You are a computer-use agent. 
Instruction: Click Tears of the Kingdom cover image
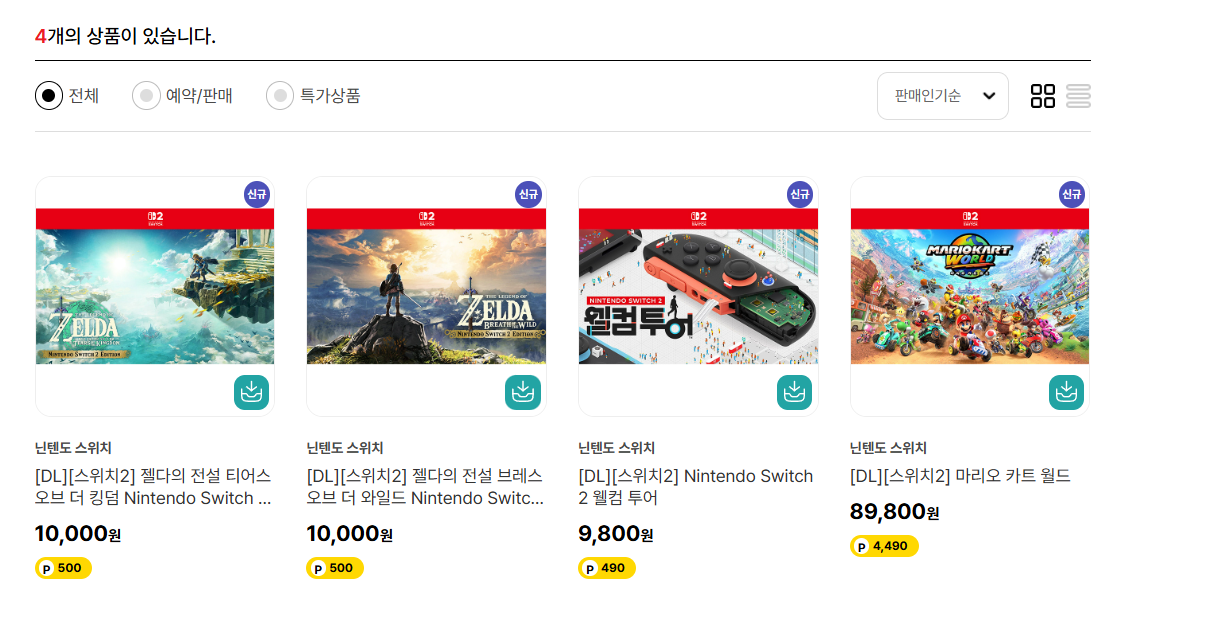[155, 296]
